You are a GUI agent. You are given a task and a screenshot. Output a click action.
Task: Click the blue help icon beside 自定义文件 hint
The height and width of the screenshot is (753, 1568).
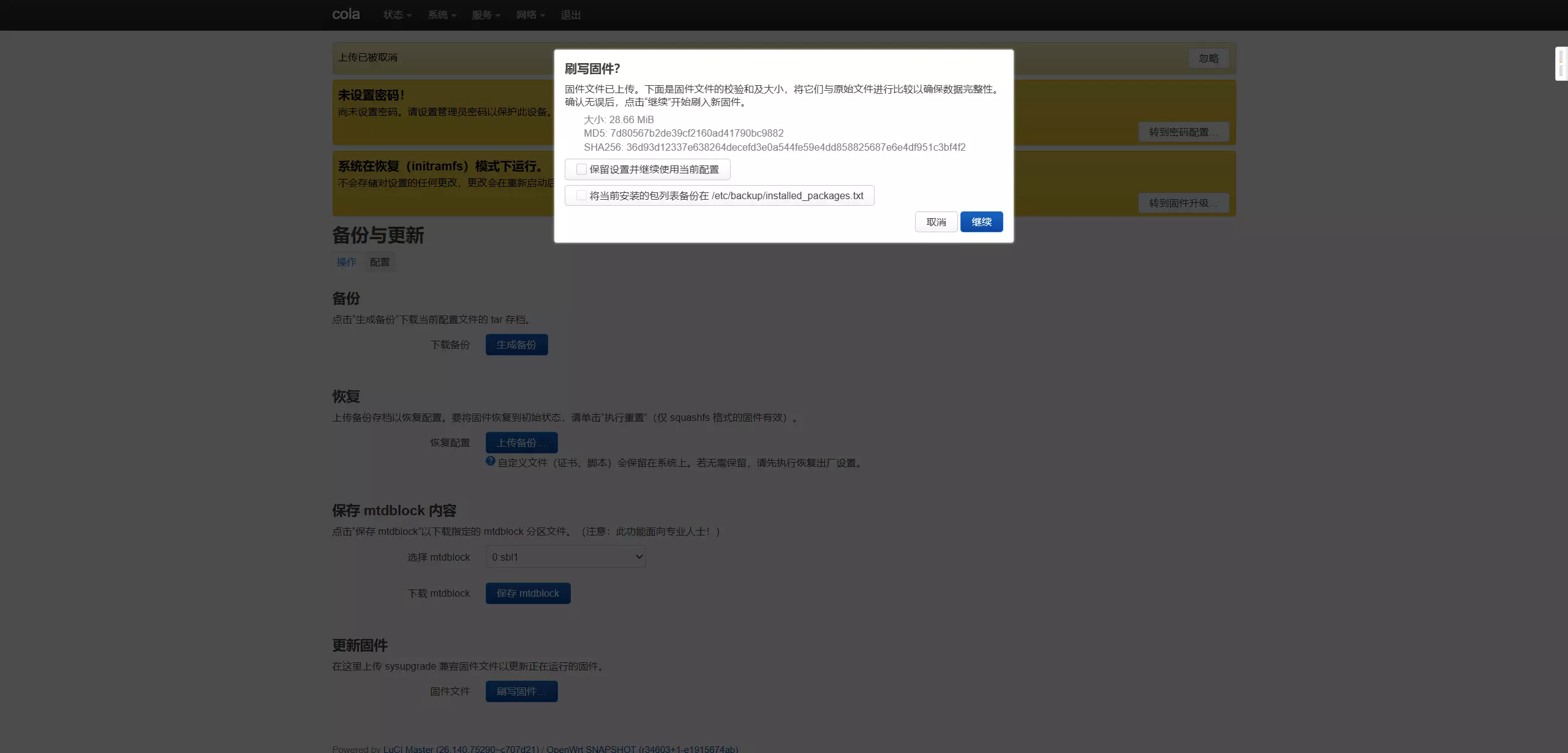coord(491,461)
